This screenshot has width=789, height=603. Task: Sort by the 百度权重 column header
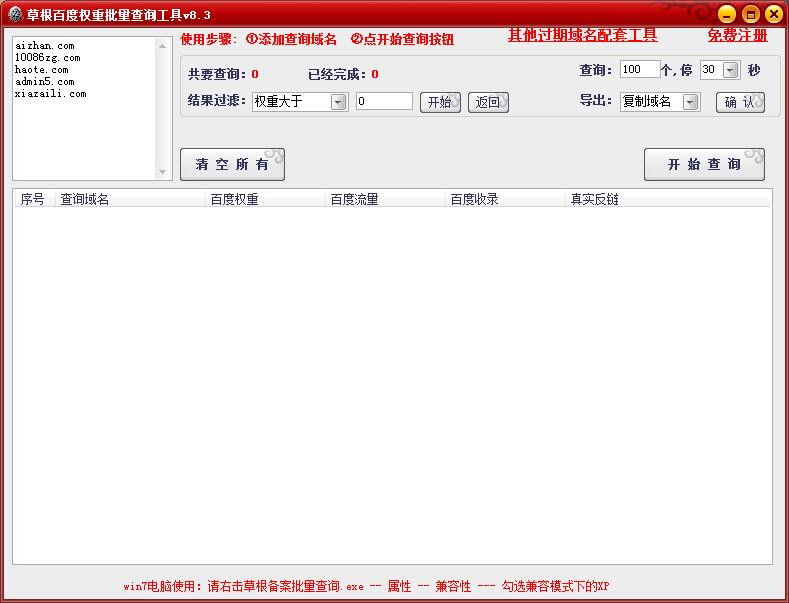point(234,199)
